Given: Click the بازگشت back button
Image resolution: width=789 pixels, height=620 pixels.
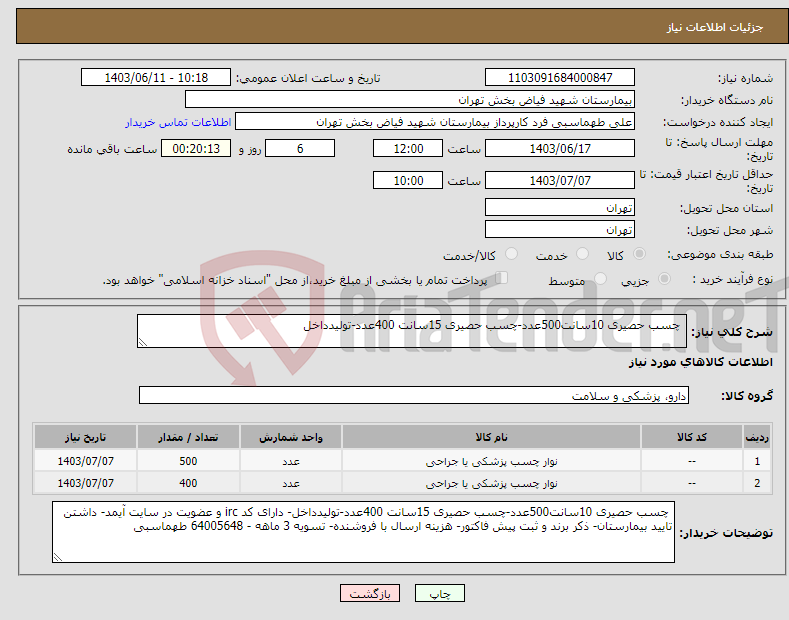Looking at the screenshot, I should [x=370, y=593].
